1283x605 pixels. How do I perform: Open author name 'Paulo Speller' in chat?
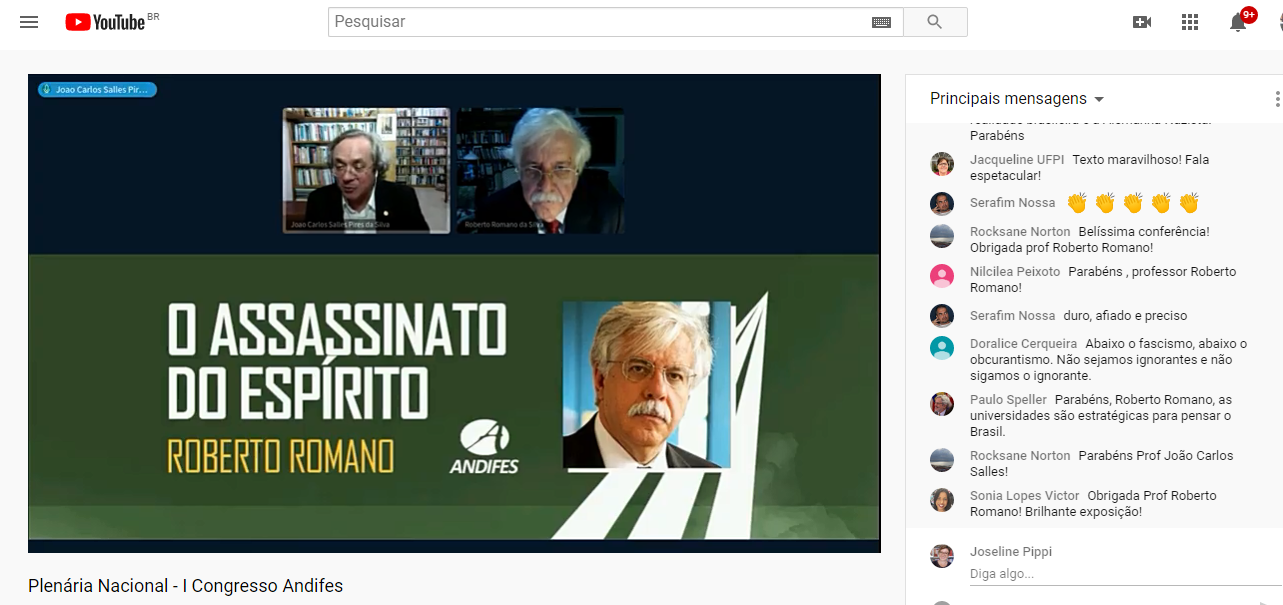pyautogui.click(x=1008, y=400)
